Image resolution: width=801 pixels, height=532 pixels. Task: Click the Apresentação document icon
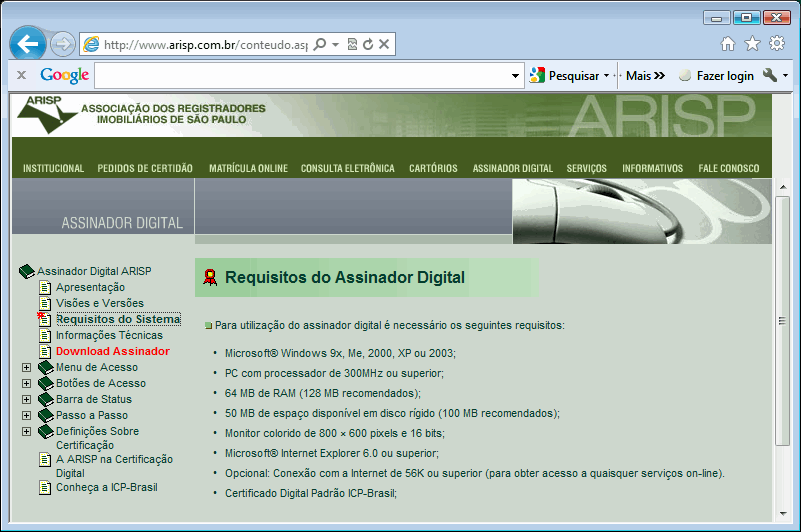[x=45, y=287]
